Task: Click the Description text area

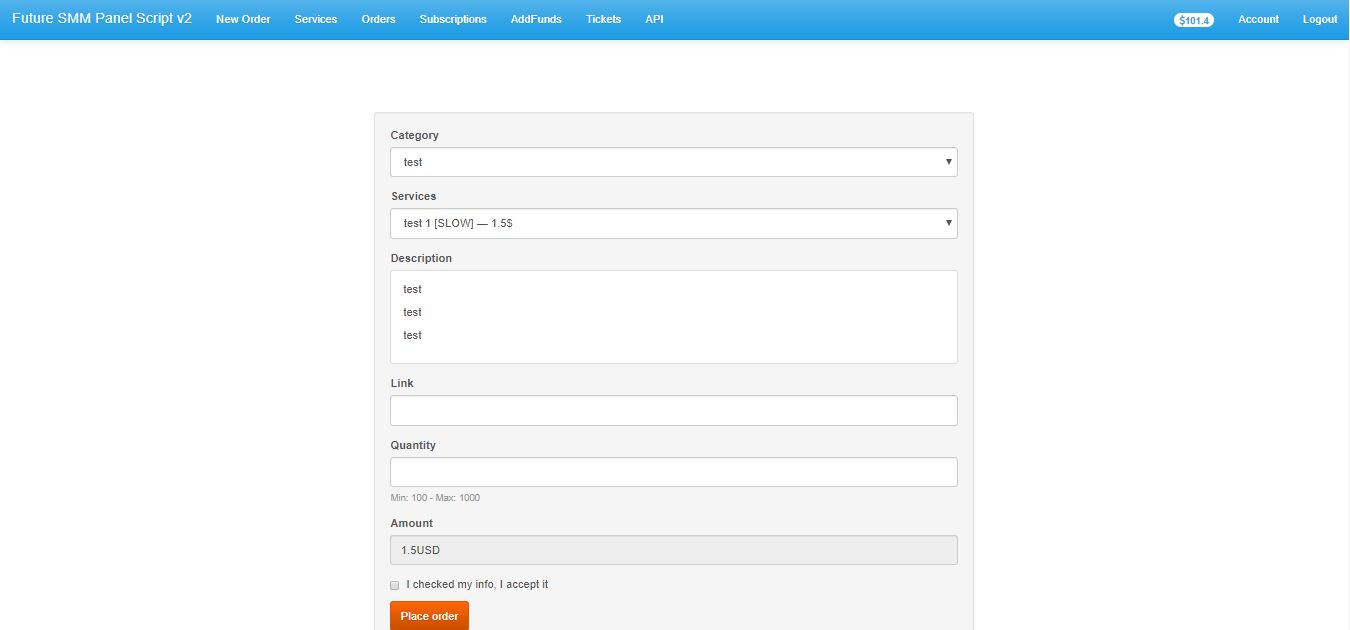Action: [x=674, y=317]
